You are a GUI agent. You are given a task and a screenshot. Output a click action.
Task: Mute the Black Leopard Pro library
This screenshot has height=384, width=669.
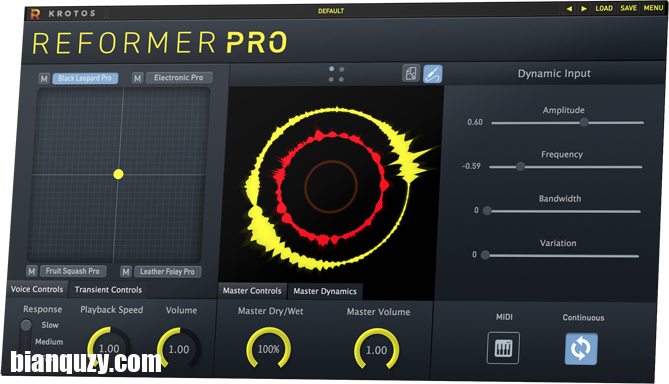click(44, 79)
